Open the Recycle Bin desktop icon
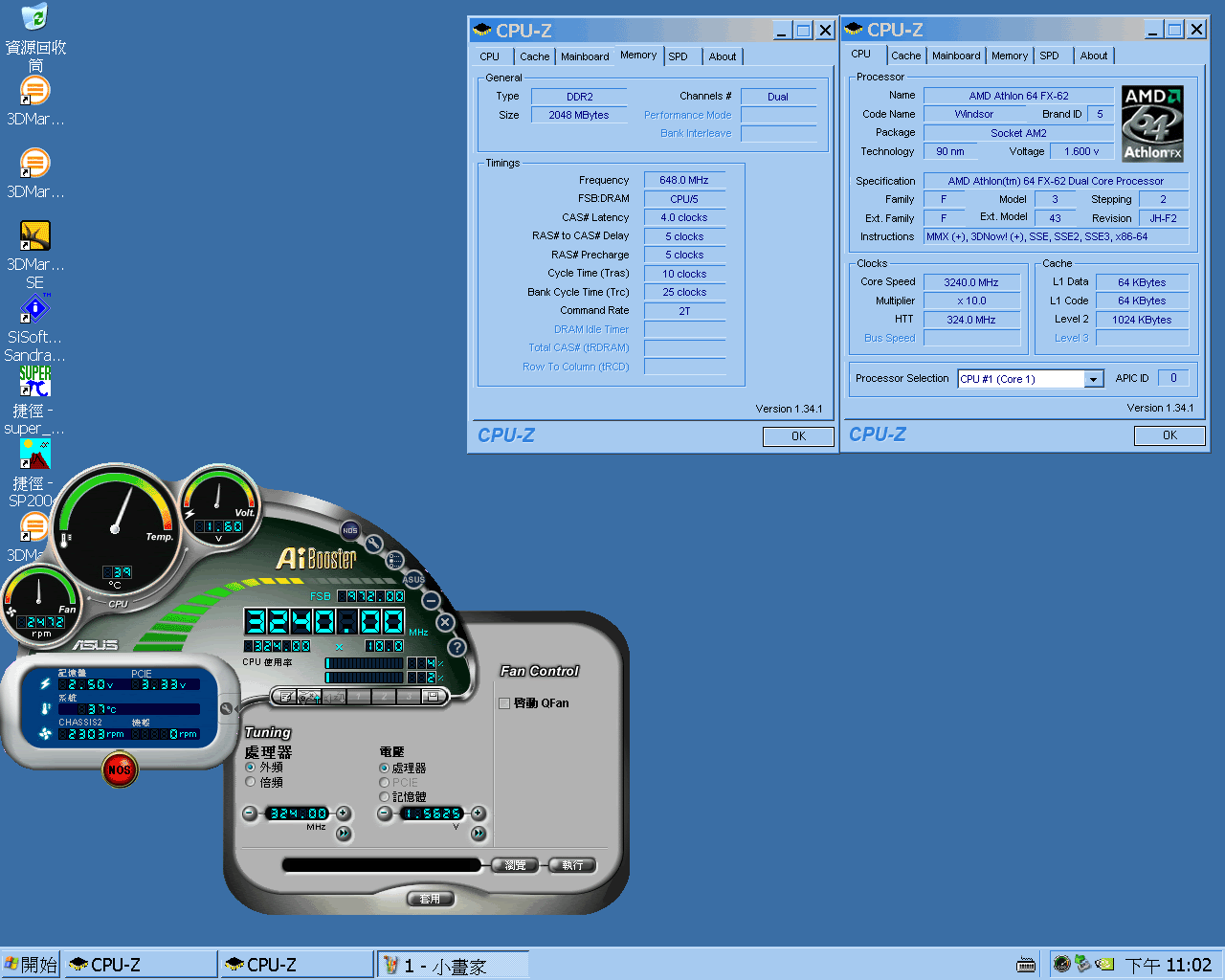This screenshot has width=1225, height=980. coord(34,17)
